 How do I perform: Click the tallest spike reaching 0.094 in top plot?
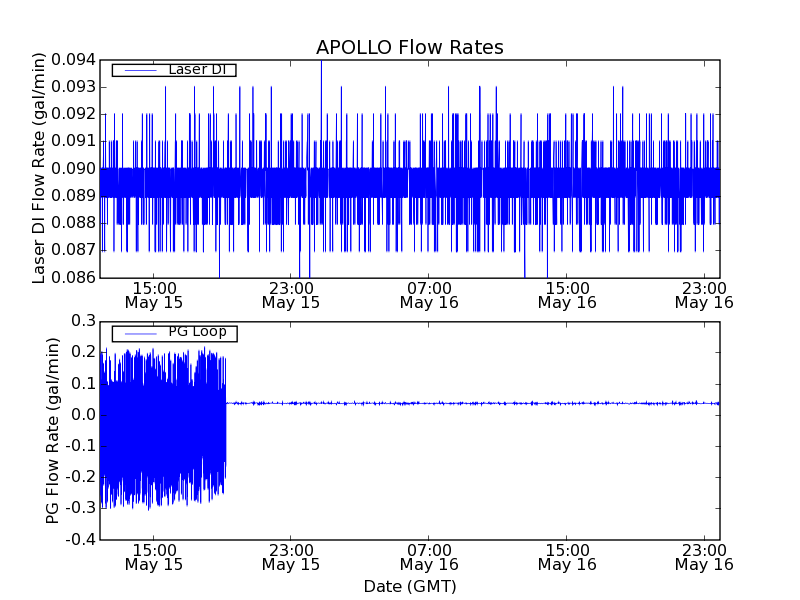[321, 64]
